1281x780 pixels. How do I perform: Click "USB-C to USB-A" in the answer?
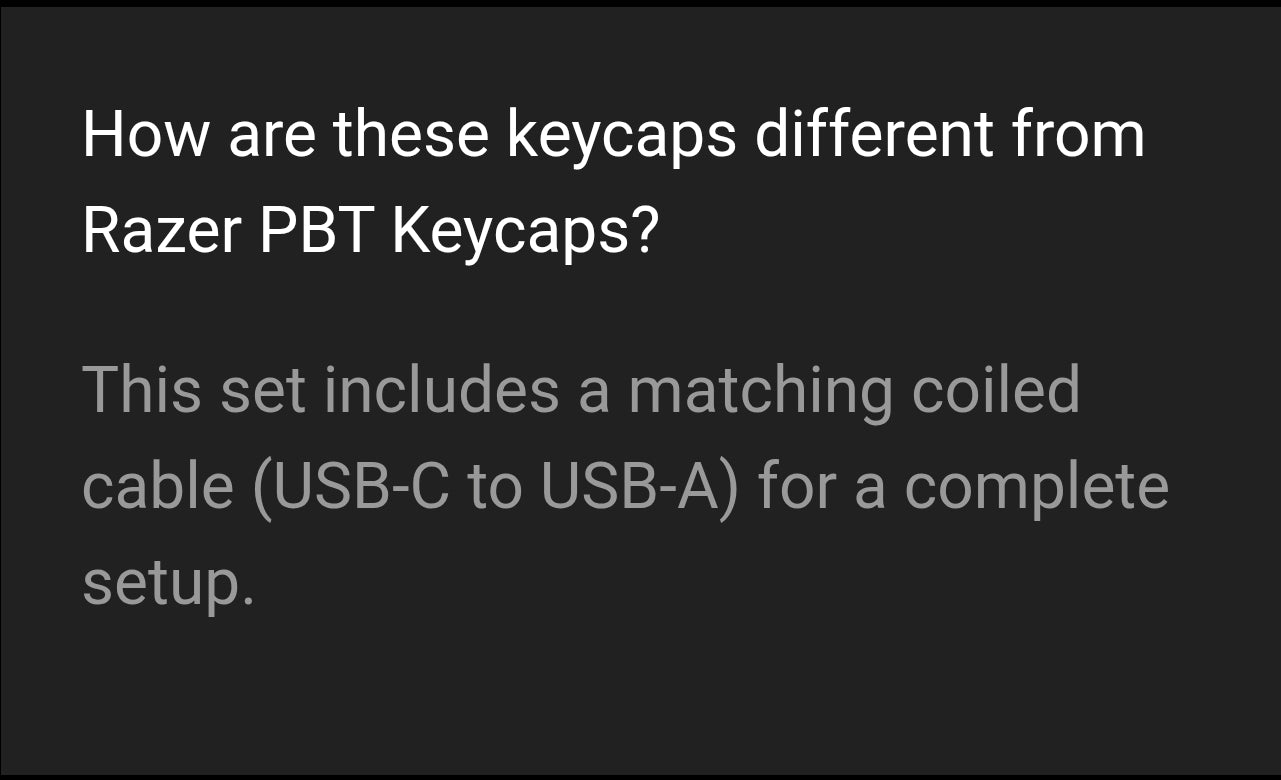point(495,487)
